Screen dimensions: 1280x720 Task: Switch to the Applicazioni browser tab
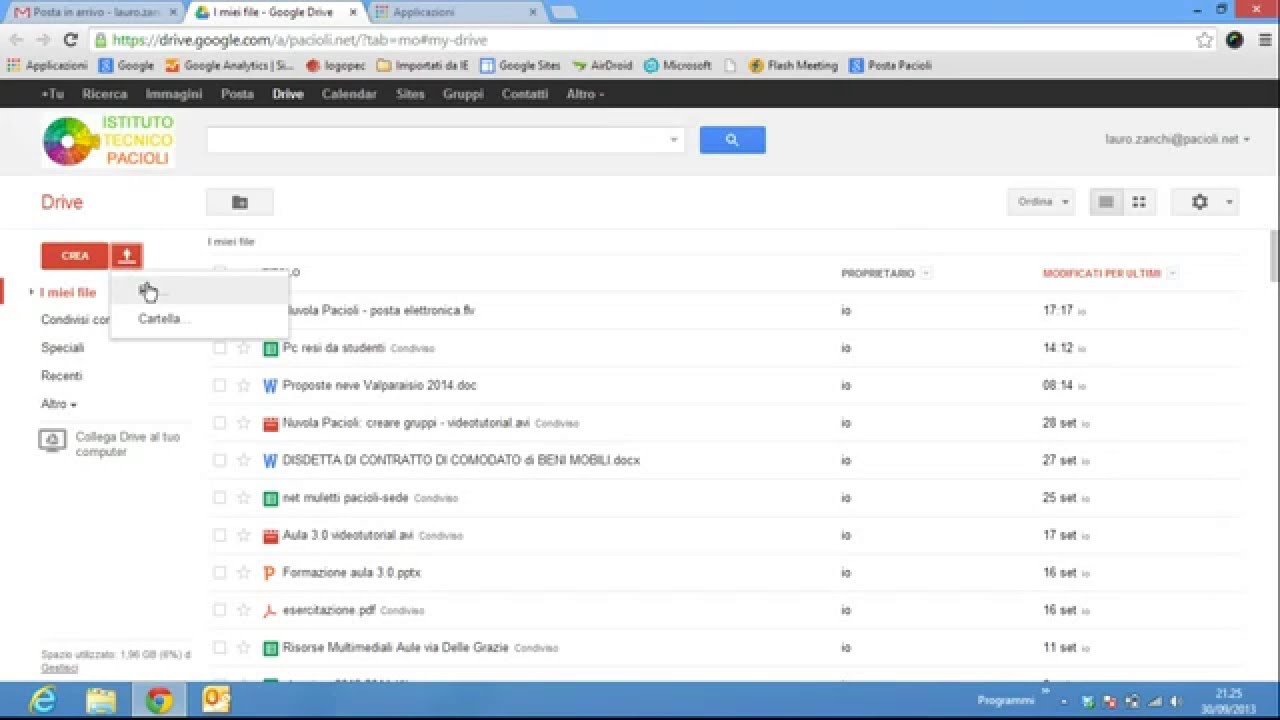pyautogui.click(x=456, y=12)
